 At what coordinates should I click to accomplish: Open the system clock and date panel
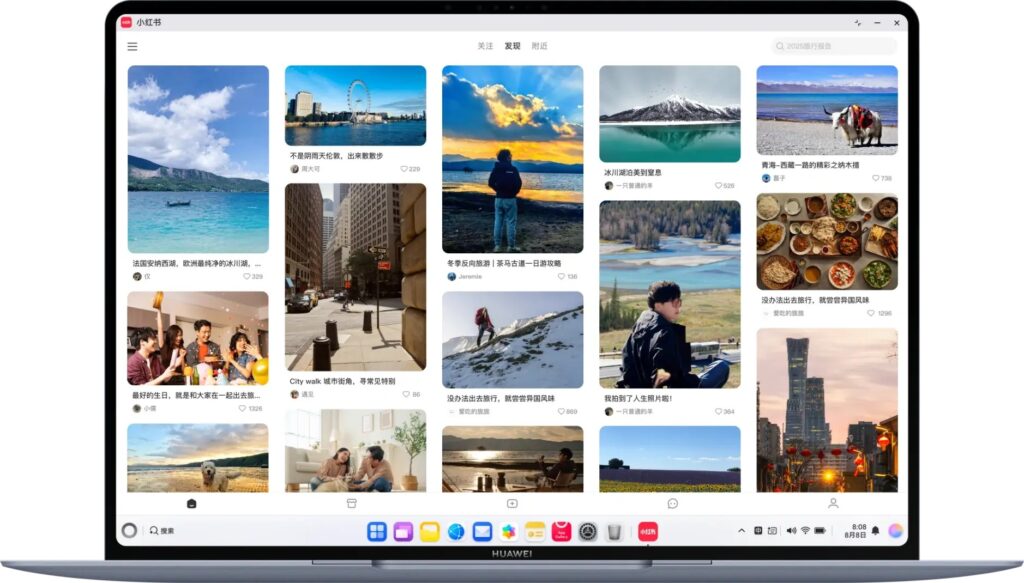point(855,529)
